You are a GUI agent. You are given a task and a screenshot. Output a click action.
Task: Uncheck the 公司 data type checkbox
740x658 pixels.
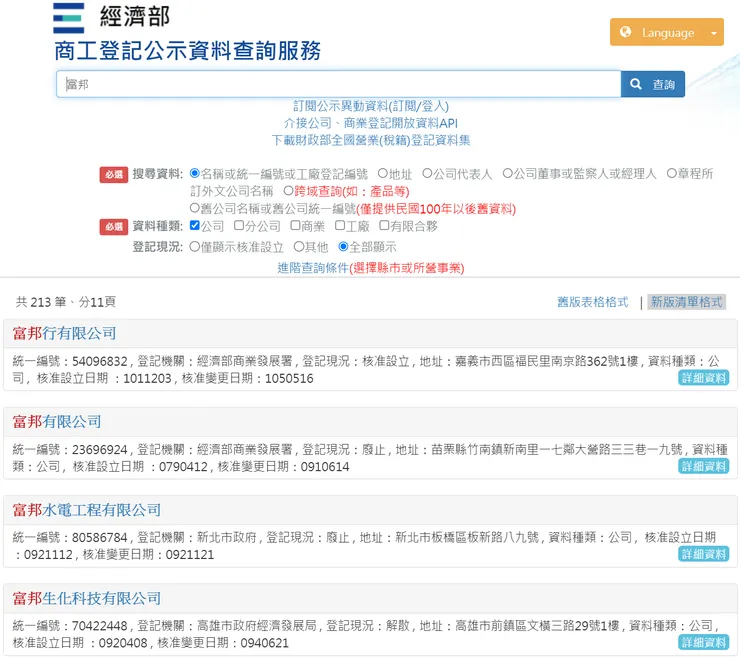(194, 225)
